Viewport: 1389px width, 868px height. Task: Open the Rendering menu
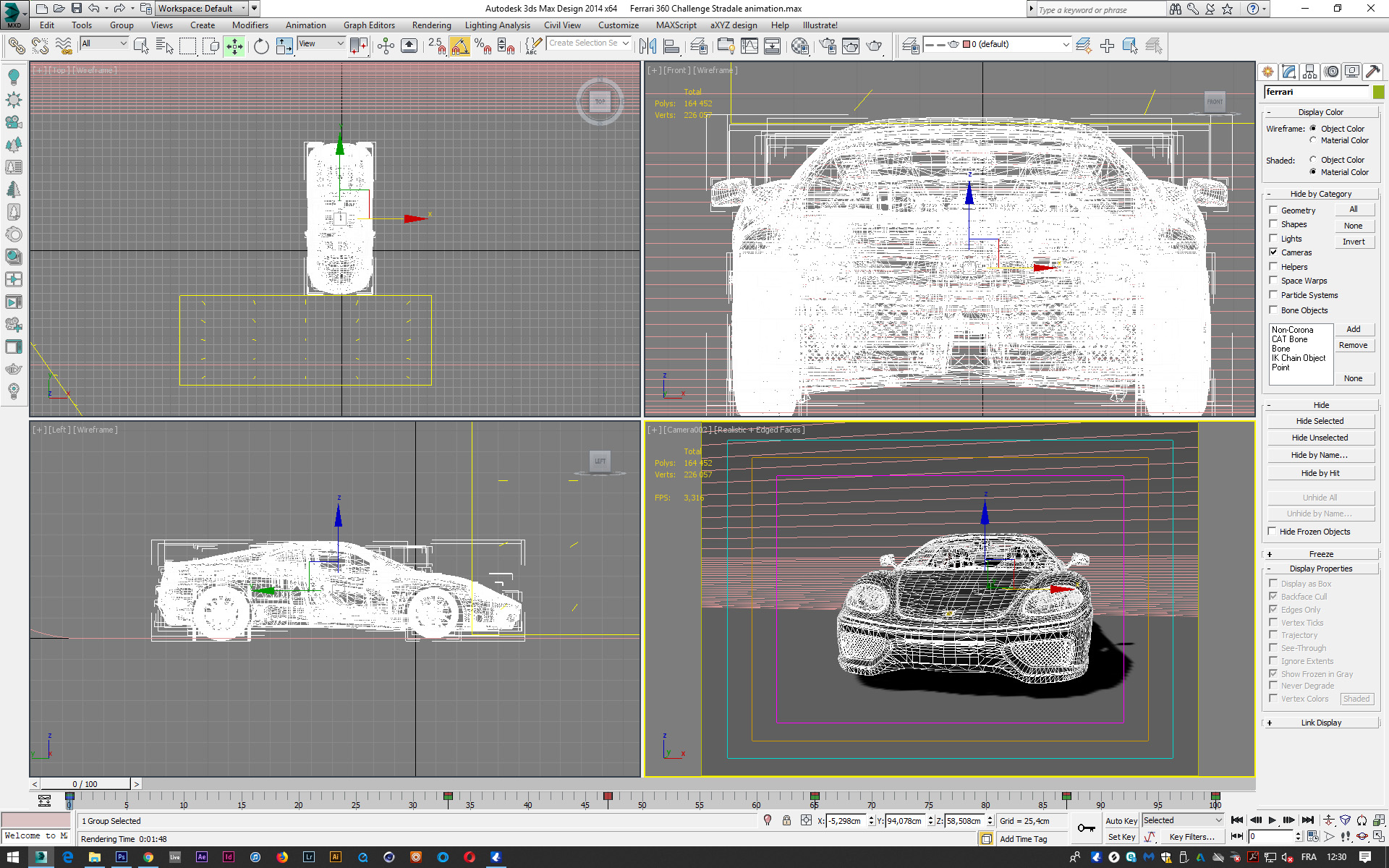[432, 25]
